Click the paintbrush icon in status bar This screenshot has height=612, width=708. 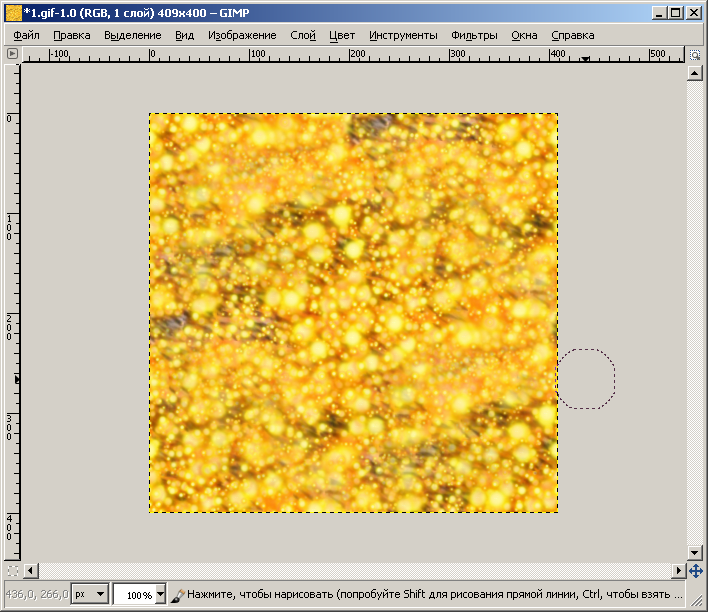point(177,595)
